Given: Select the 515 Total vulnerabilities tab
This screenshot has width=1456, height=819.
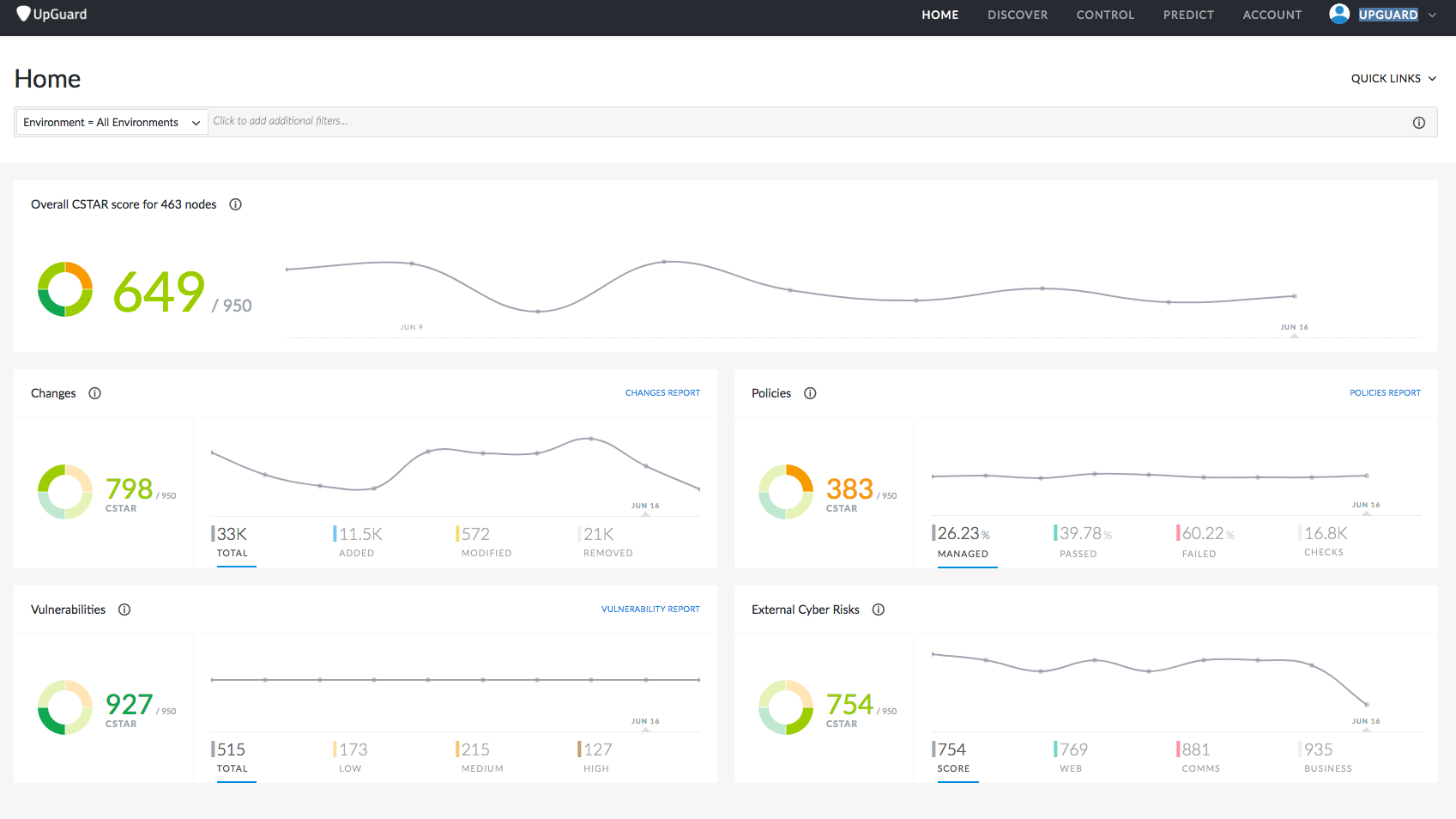Looking at the screenshot, I should (x=232, y=758).
